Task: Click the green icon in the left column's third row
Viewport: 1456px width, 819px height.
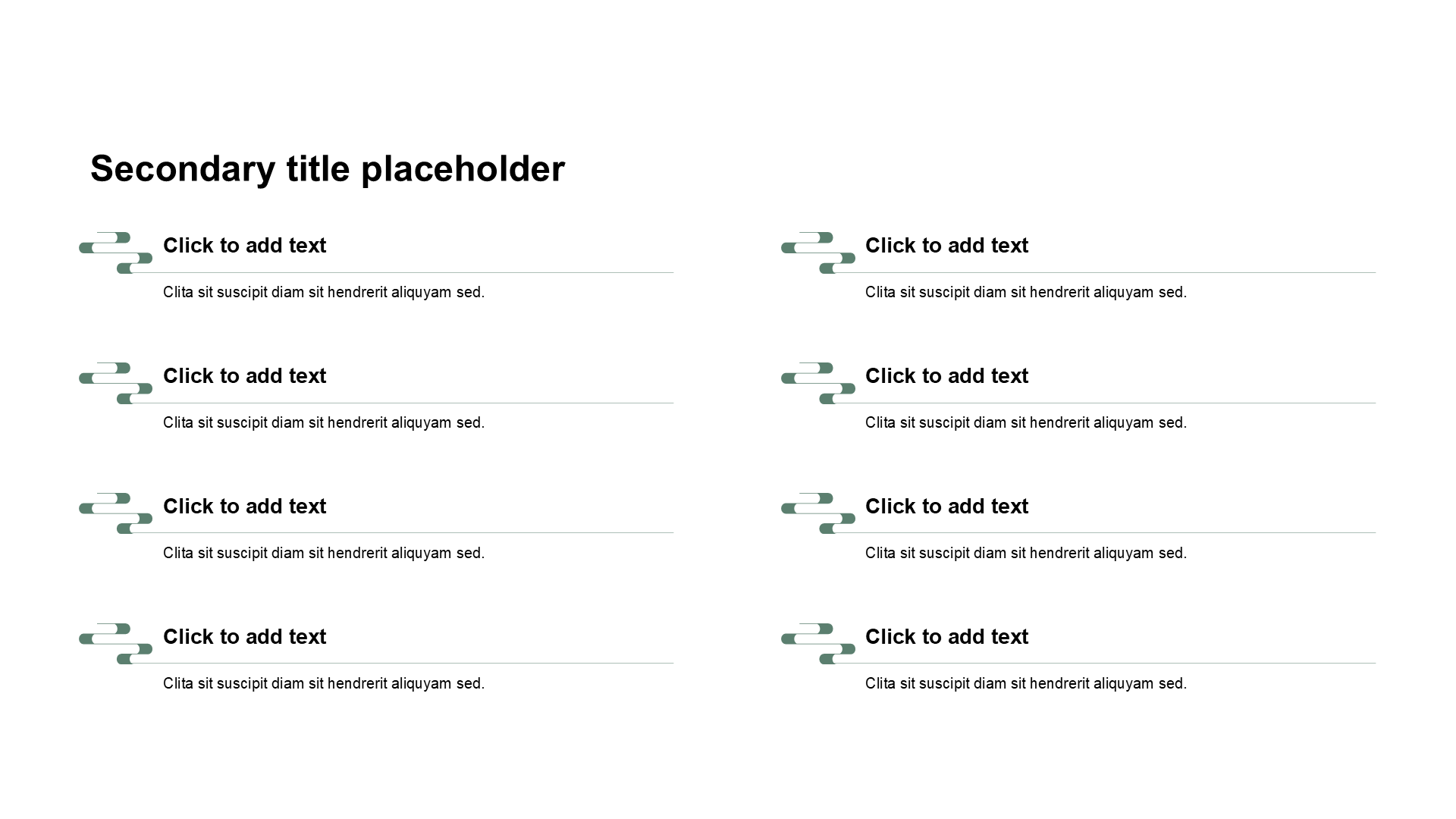Action: [115, 513]
